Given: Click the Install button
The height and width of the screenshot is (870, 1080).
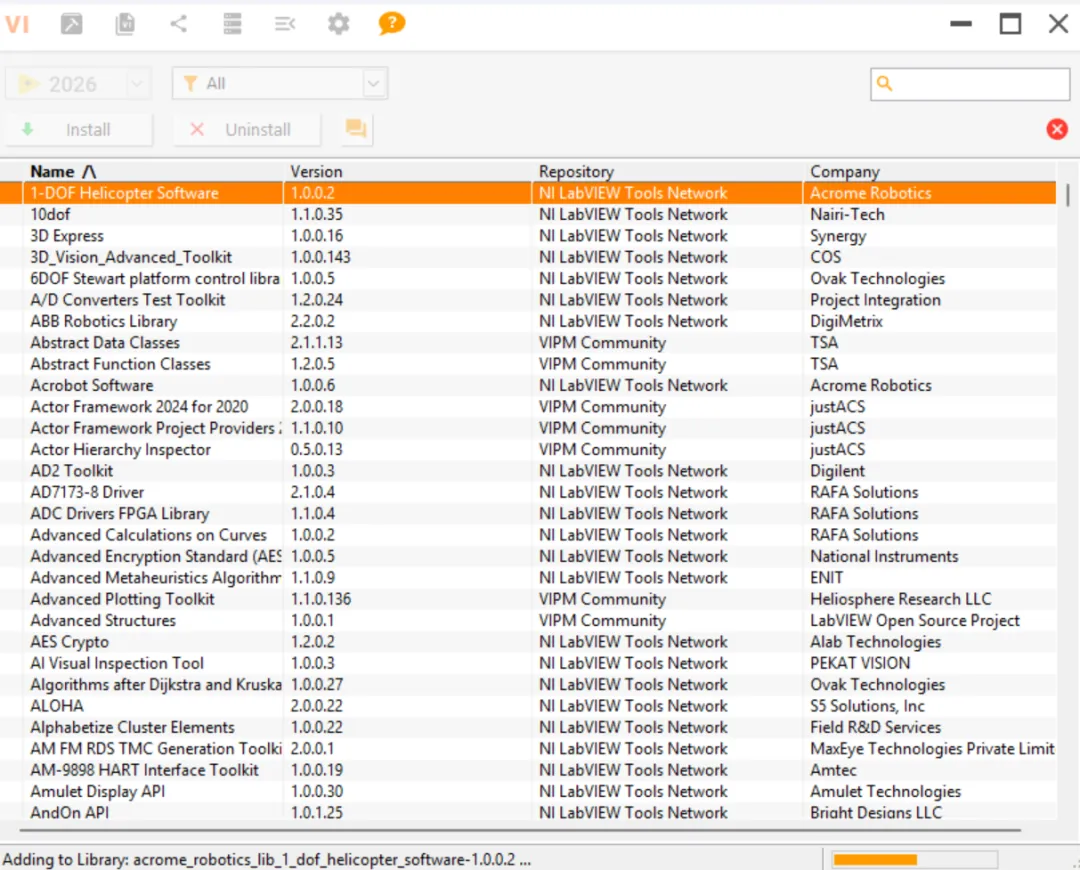Looking at the screenshot, I should click(x=79, y=130).
